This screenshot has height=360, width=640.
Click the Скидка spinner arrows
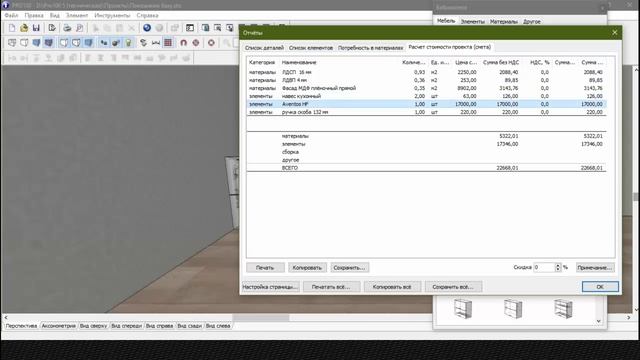pyautogui.click(x=558, y=267)
